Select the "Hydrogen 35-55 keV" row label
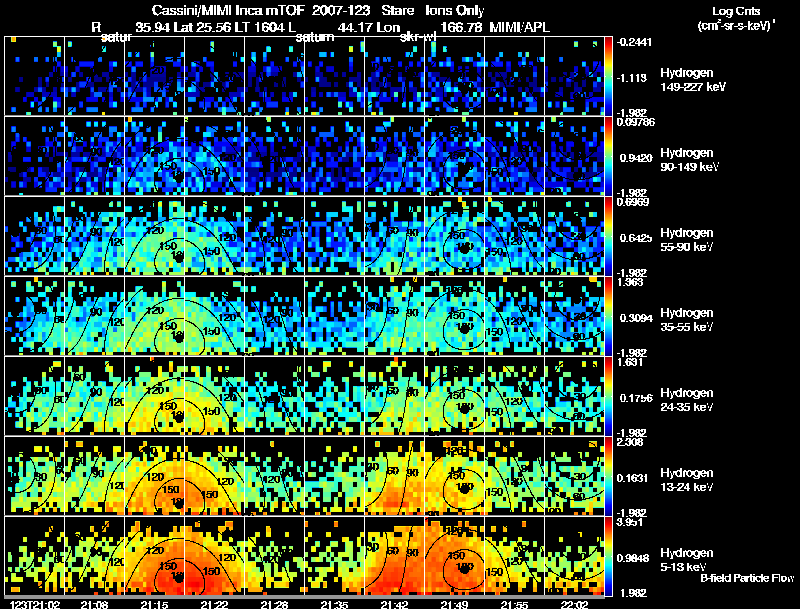This screenshot has height=609, width=800. coord(687,320)
